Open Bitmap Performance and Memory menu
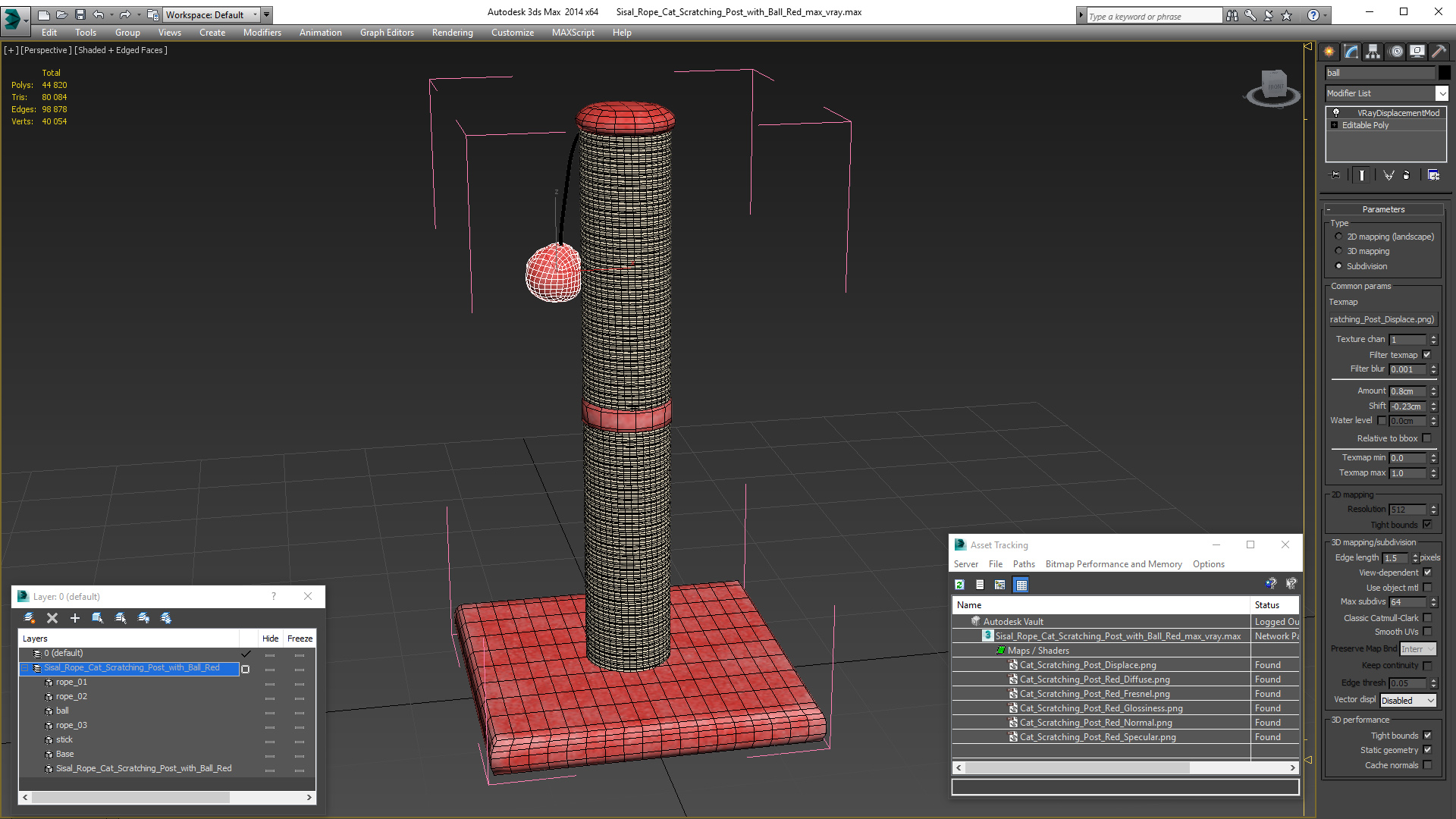Screen dimensions: 1456x819 coord(1113,564)
